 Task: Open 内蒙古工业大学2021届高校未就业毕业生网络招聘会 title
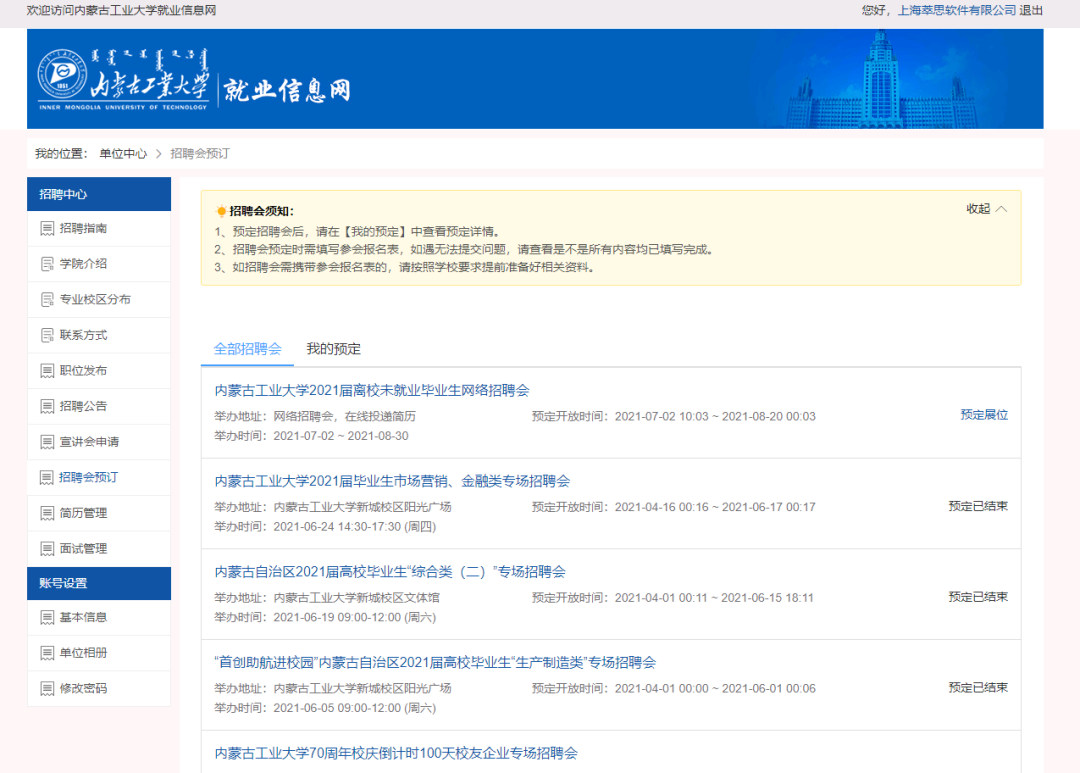(371, 391)
